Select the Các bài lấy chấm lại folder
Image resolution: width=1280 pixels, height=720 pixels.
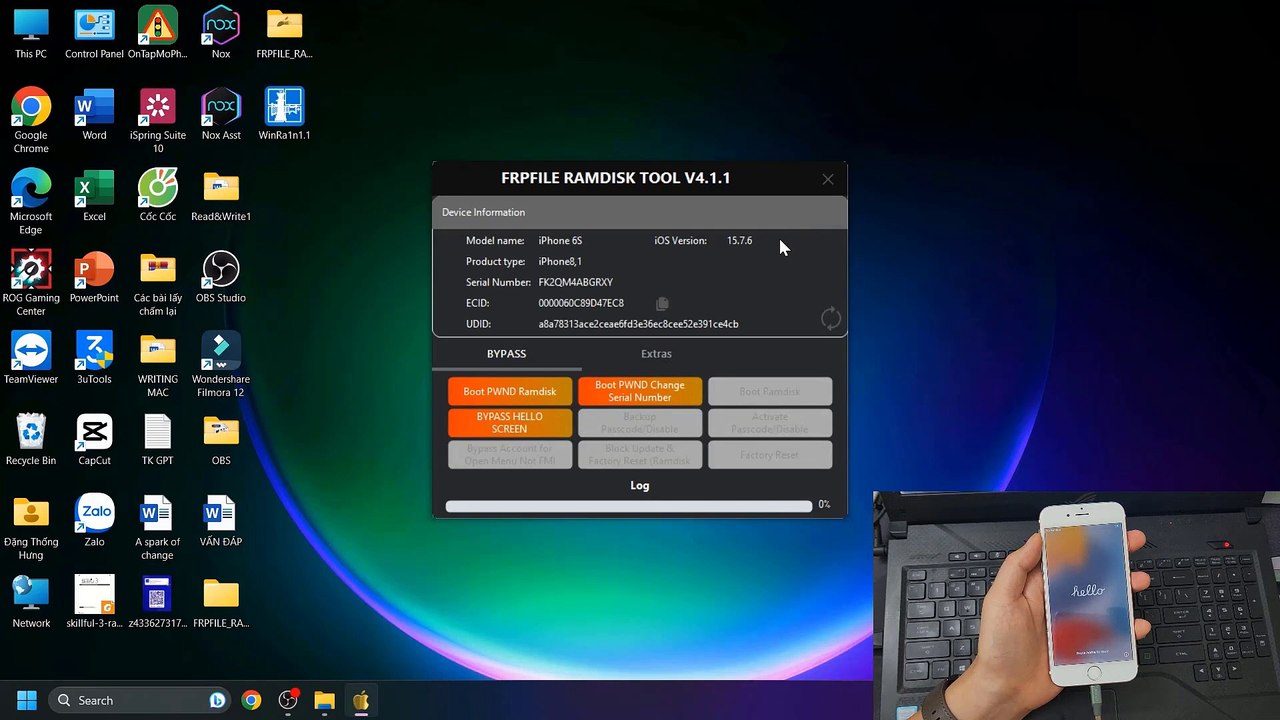coord(158,283)
